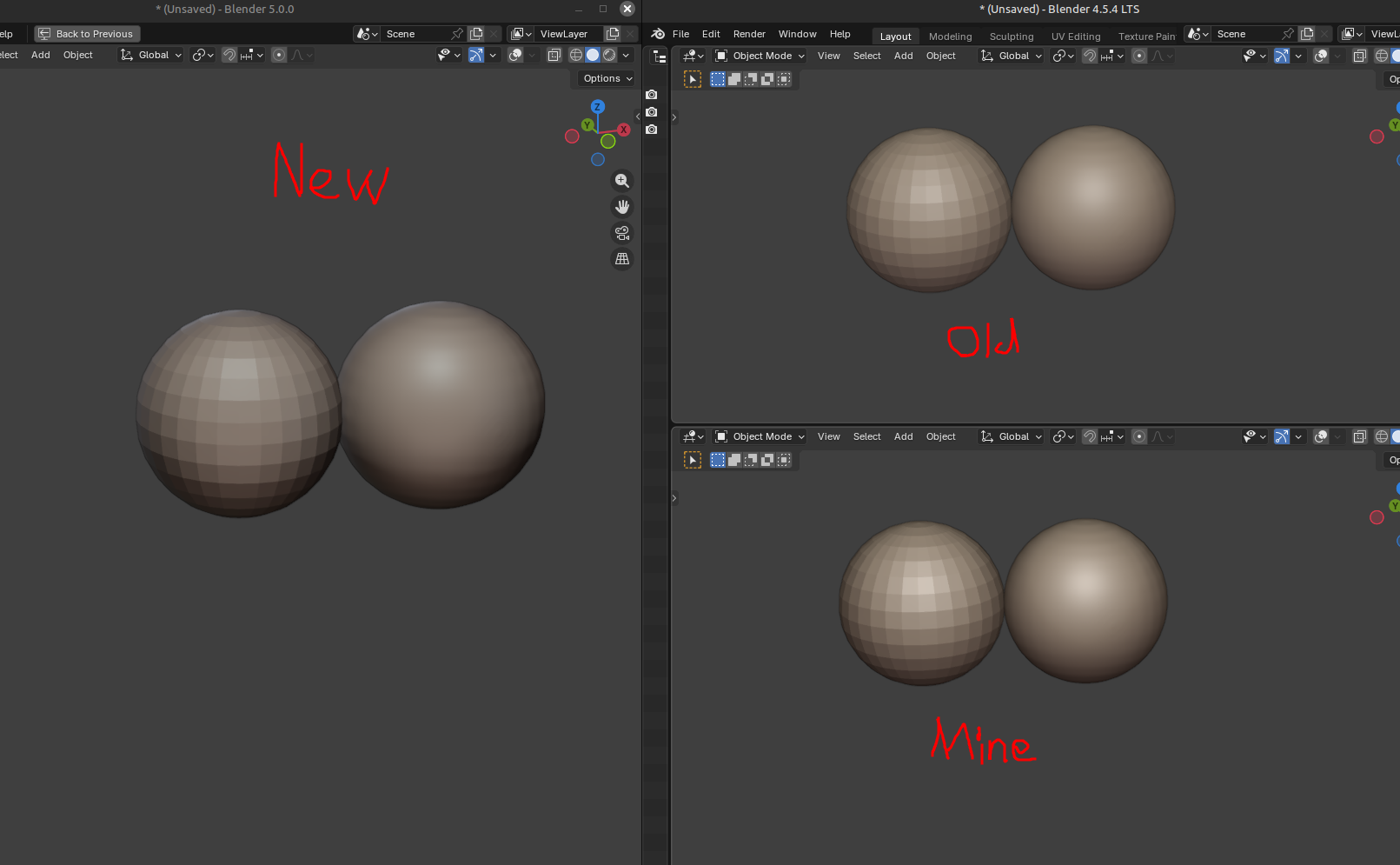Switch perspective/orthographic grid icon in left viewport
Image resolution: width=1400 pixels, height=865 pixels.
coord(622,259)
